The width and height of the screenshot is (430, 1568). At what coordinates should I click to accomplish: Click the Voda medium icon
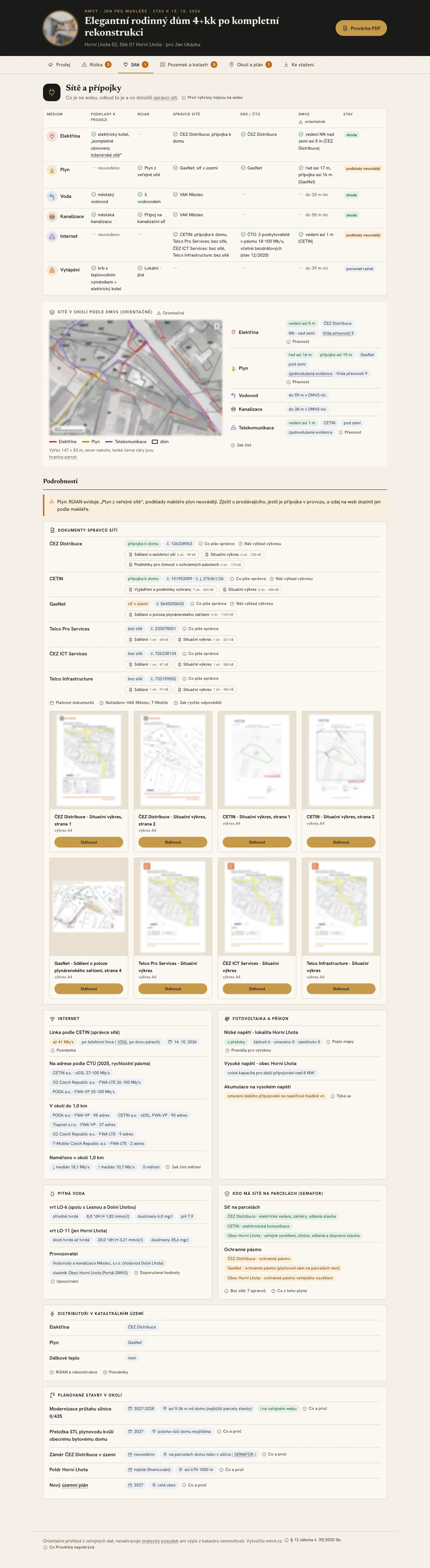click(52, 197)
